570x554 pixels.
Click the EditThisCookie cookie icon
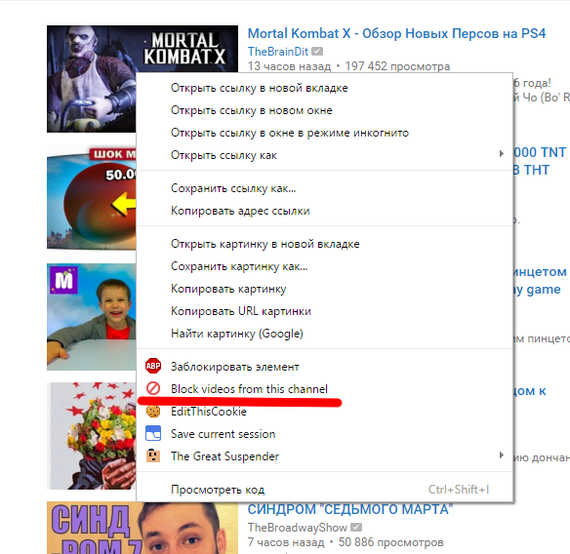[153, 411]
